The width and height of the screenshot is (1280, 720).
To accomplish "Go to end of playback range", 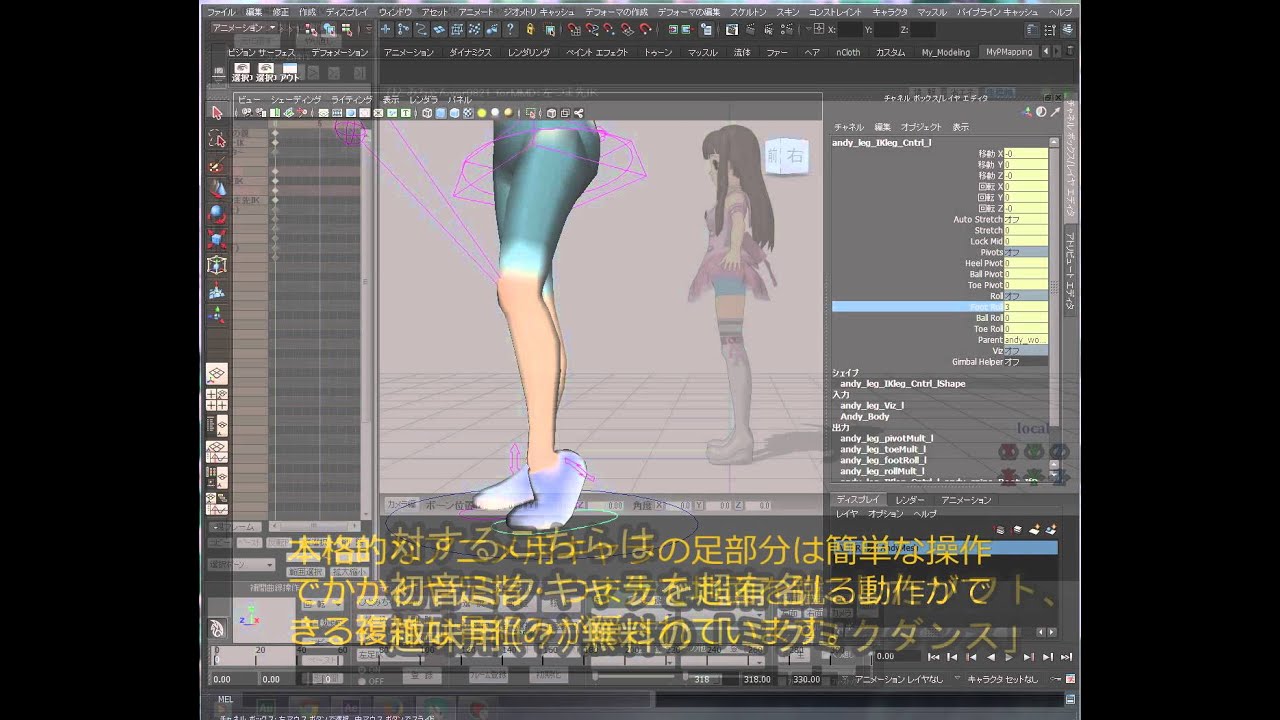I will tap(1067, 656).
